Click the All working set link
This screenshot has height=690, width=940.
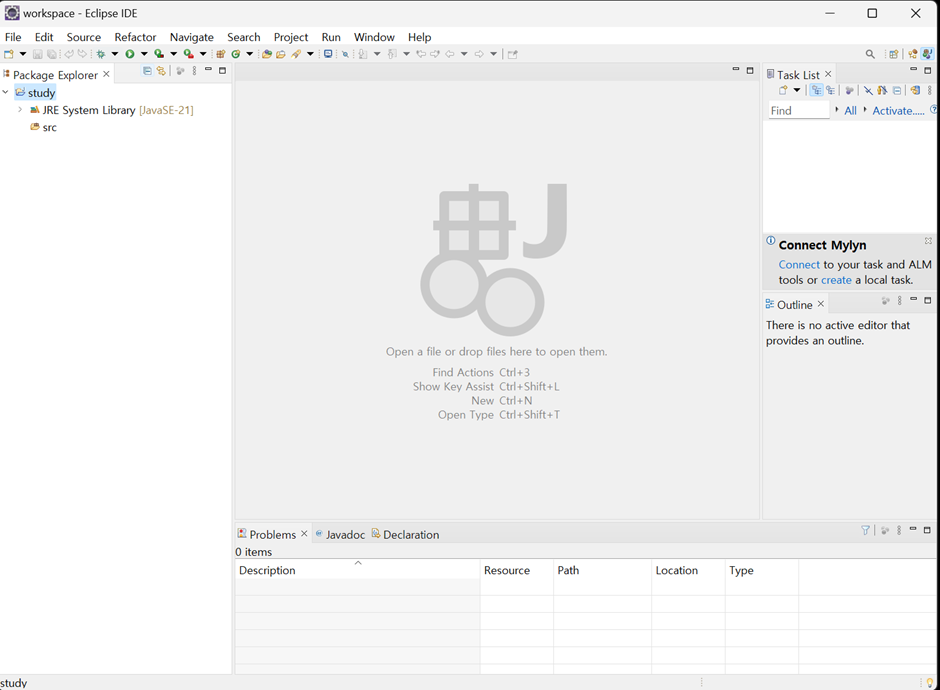pos(850,111)
